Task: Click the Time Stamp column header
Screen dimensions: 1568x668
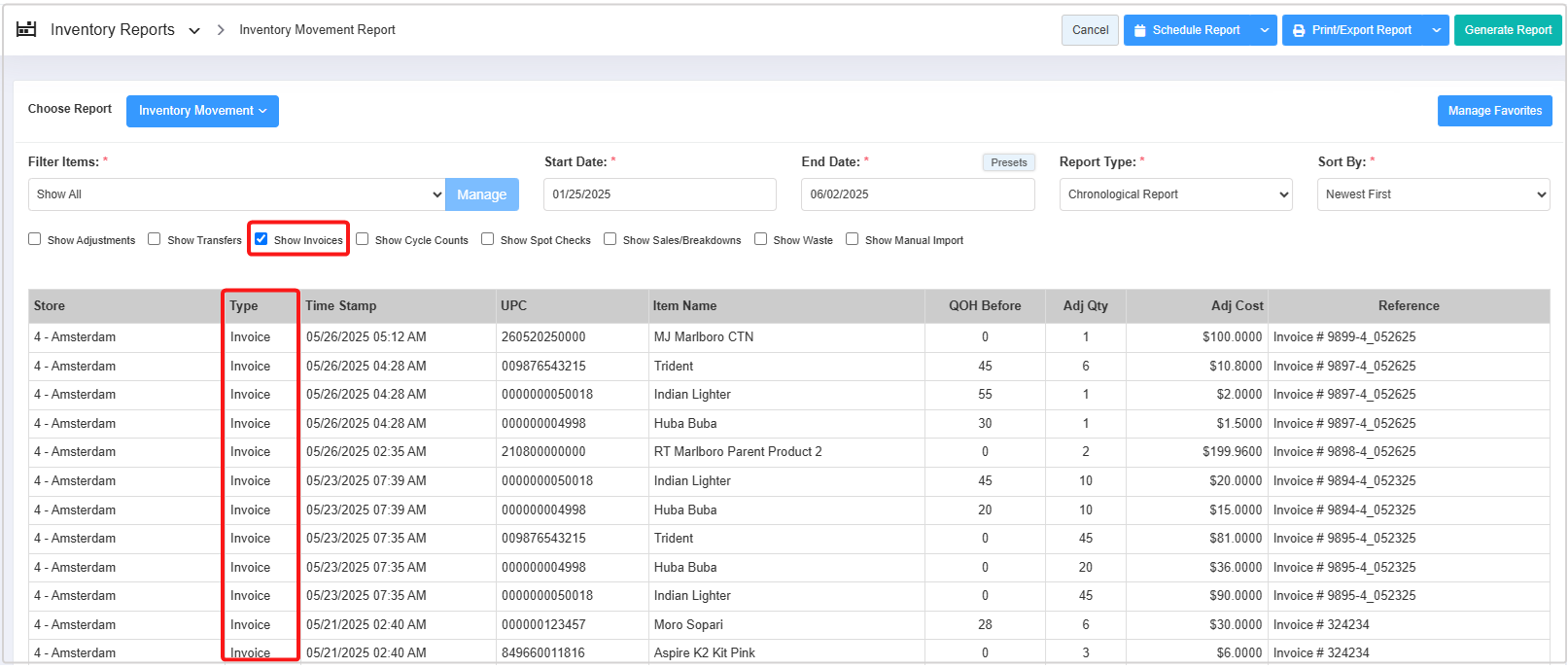Action: point(341,305)
